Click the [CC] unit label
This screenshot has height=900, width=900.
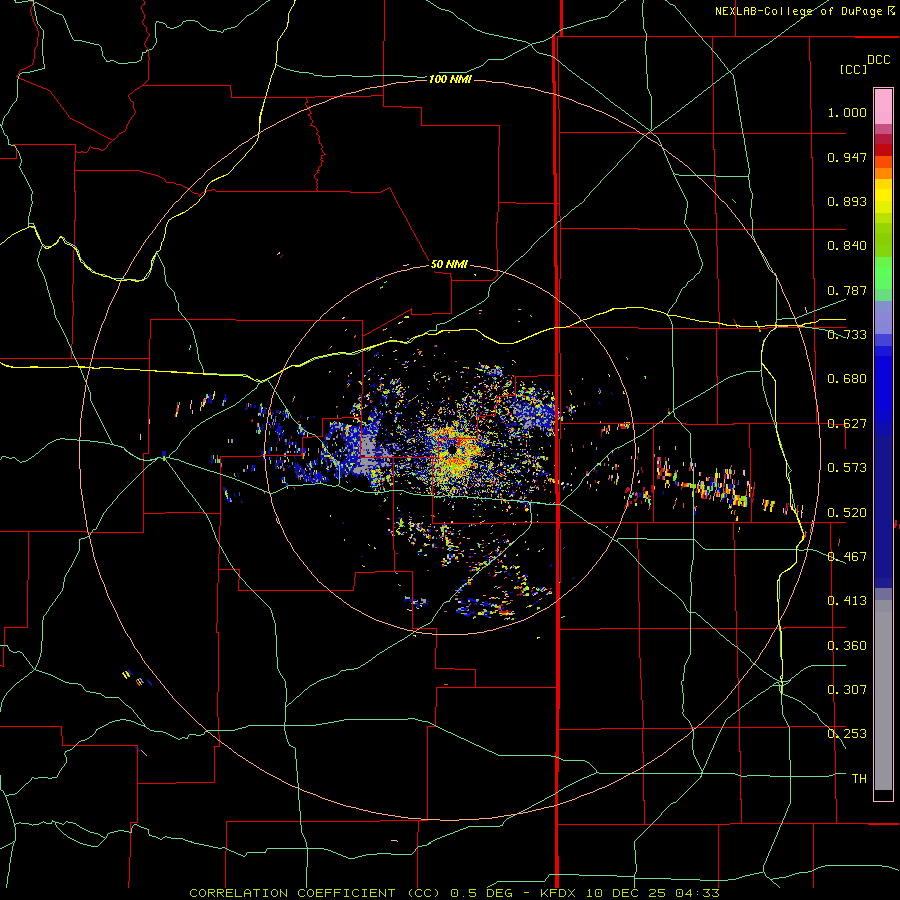[853, 69]
